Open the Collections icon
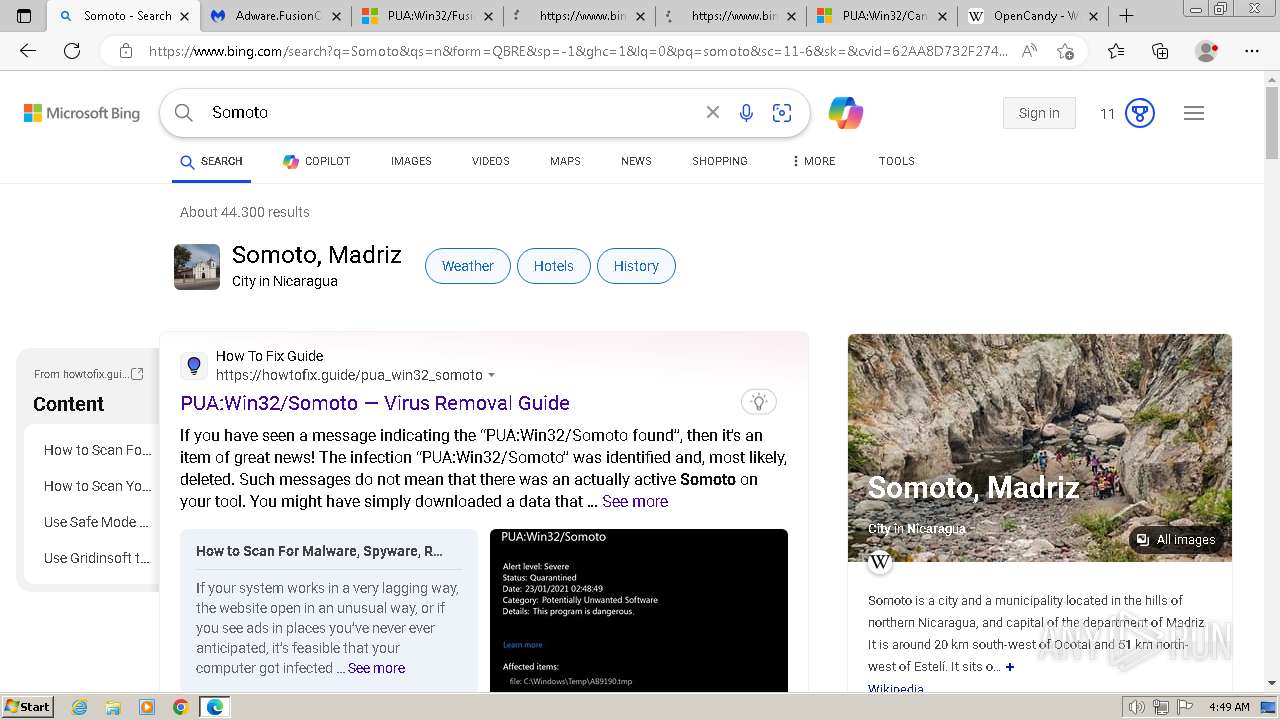1280x720 pixels. click(1160, 51)
